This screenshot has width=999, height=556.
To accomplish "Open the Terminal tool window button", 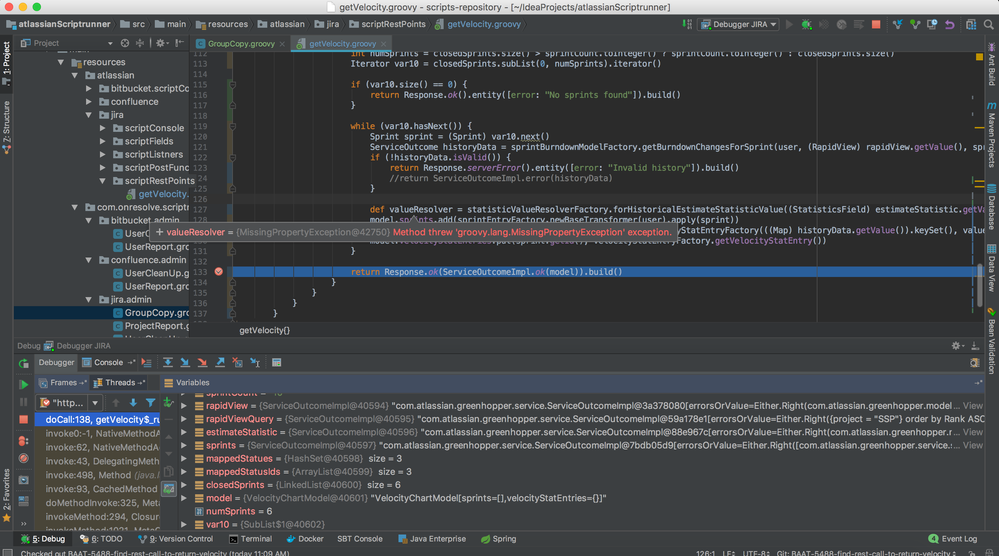I will coord(250,539).
